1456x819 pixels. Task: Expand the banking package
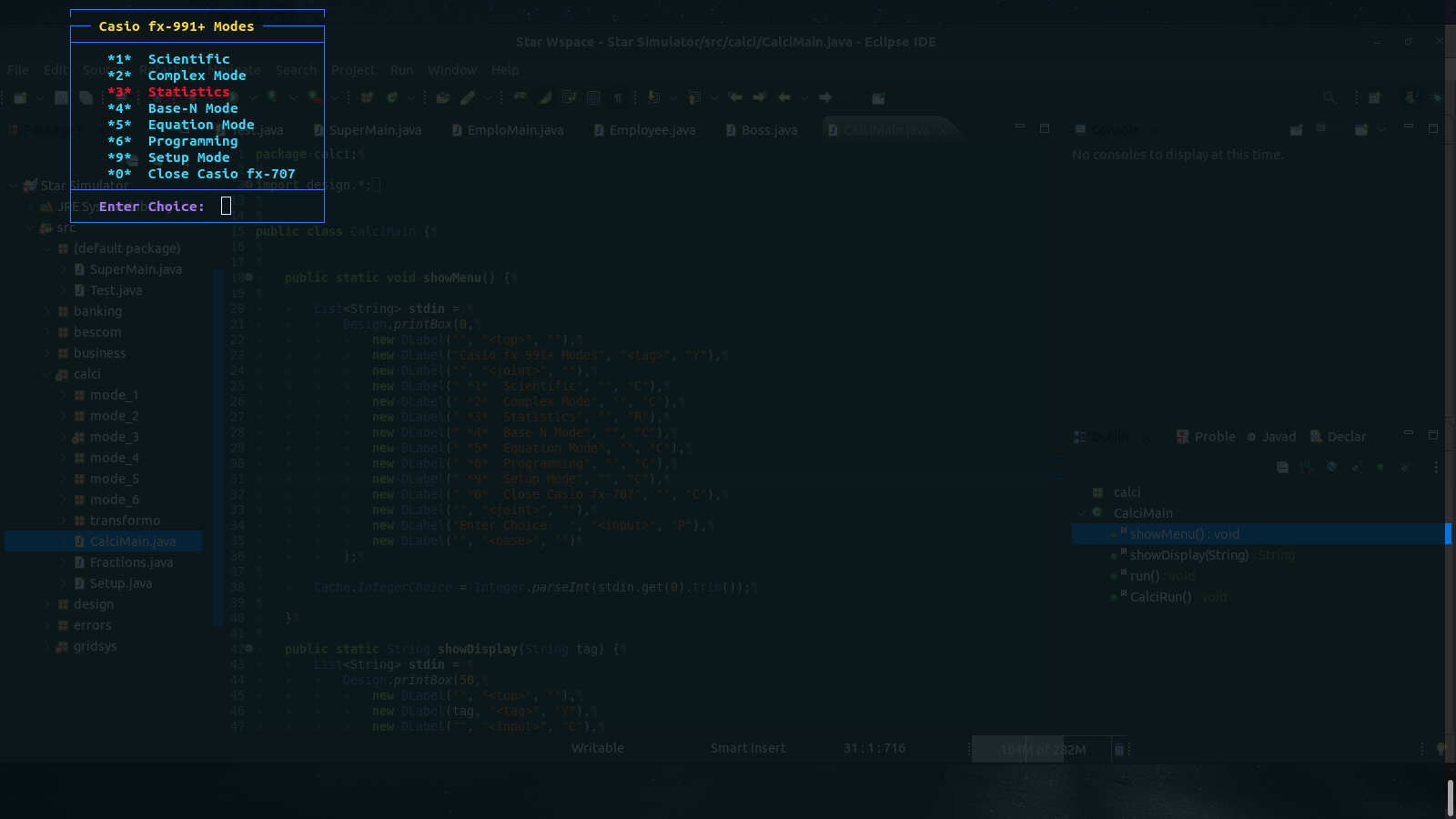tap(47, 310)
